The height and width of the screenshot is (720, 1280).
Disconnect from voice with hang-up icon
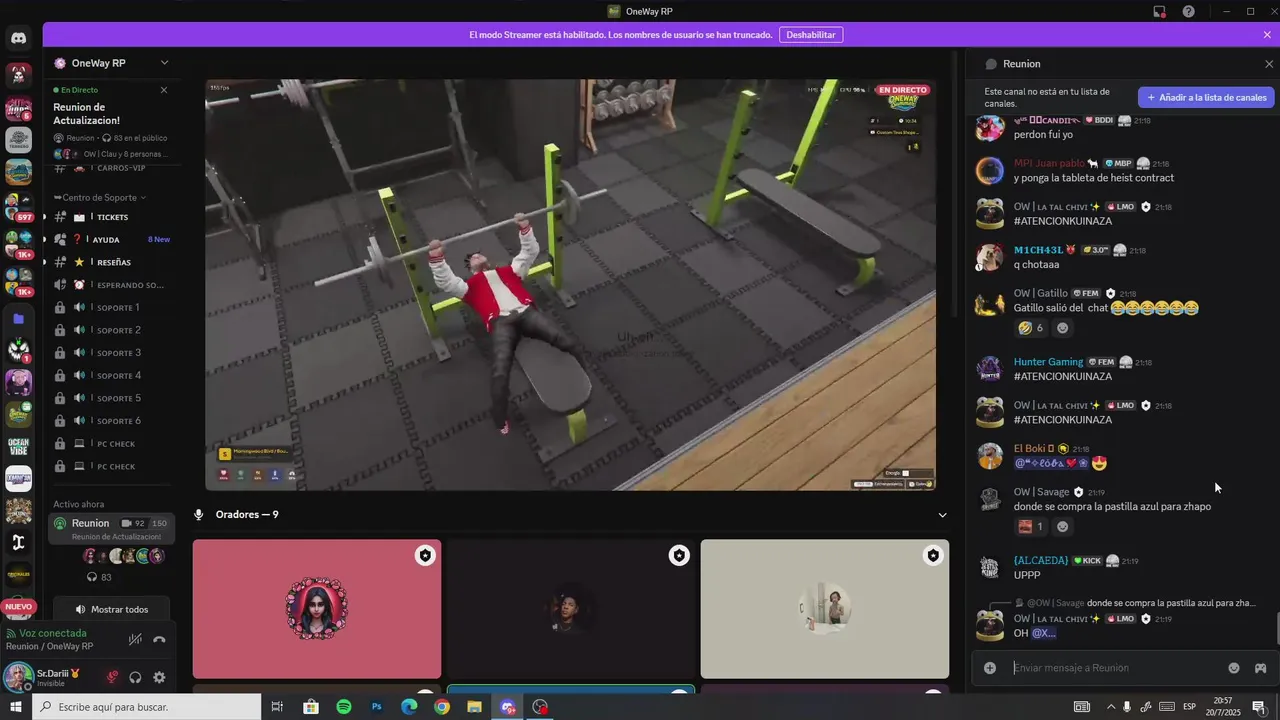point(159,640)
